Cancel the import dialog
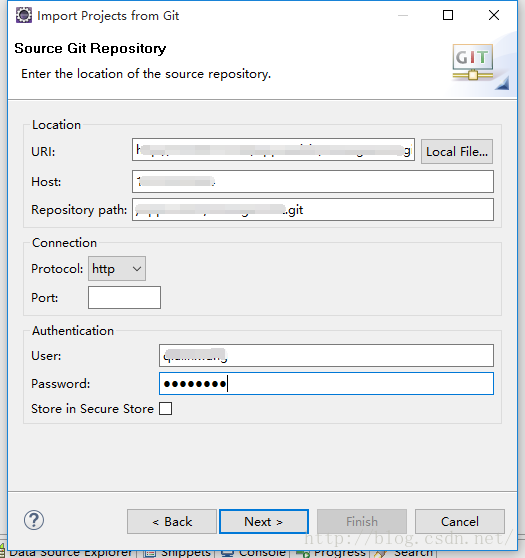 pos(460,522)
